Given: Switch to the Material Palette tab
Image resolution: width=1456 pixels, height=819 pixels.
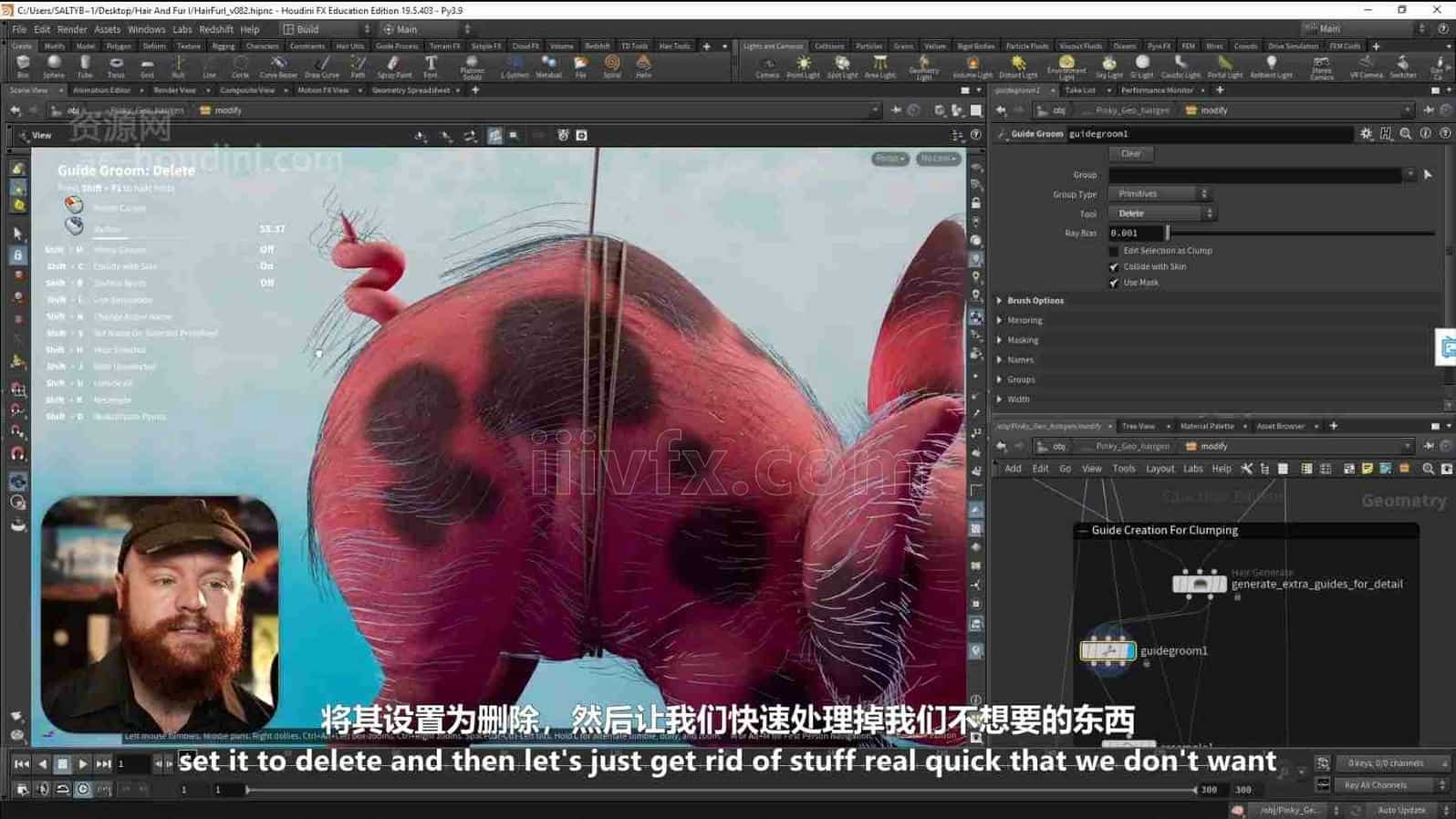Looking at the screenshot, I should click(1206, 426).
